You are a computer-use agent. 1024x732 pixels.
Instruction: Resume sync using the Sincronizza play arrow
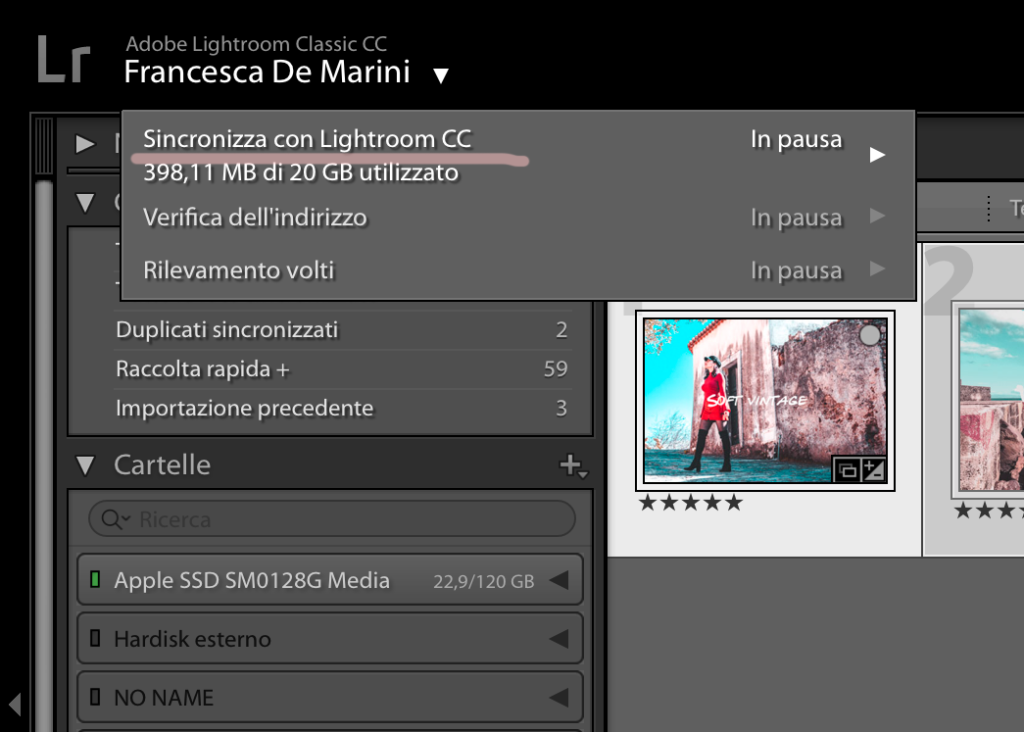coord(877,155)
